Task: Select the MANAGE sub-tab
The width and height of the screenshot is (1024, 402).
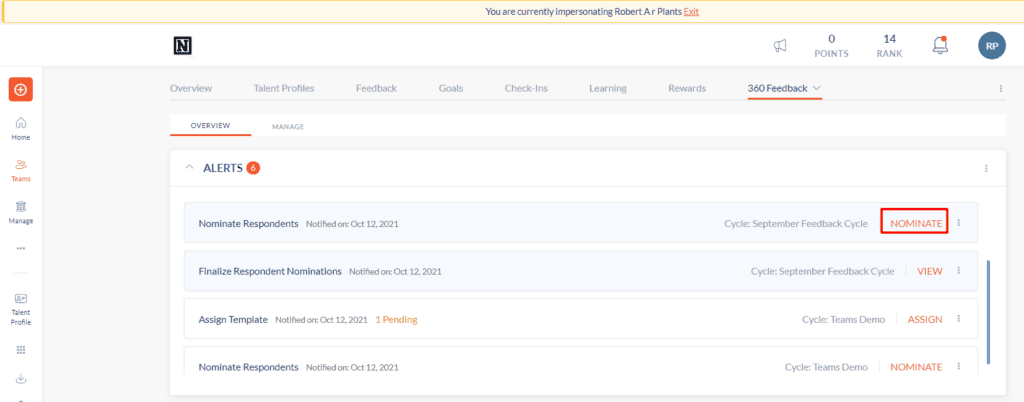Action: click(288, 127)
